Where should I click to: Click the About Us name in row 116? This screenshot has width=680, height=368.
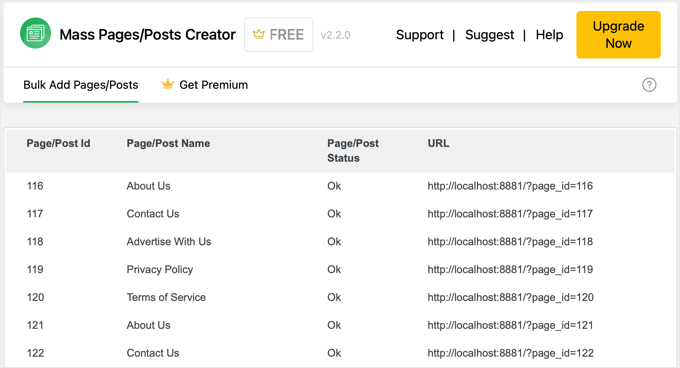(148, 186)
